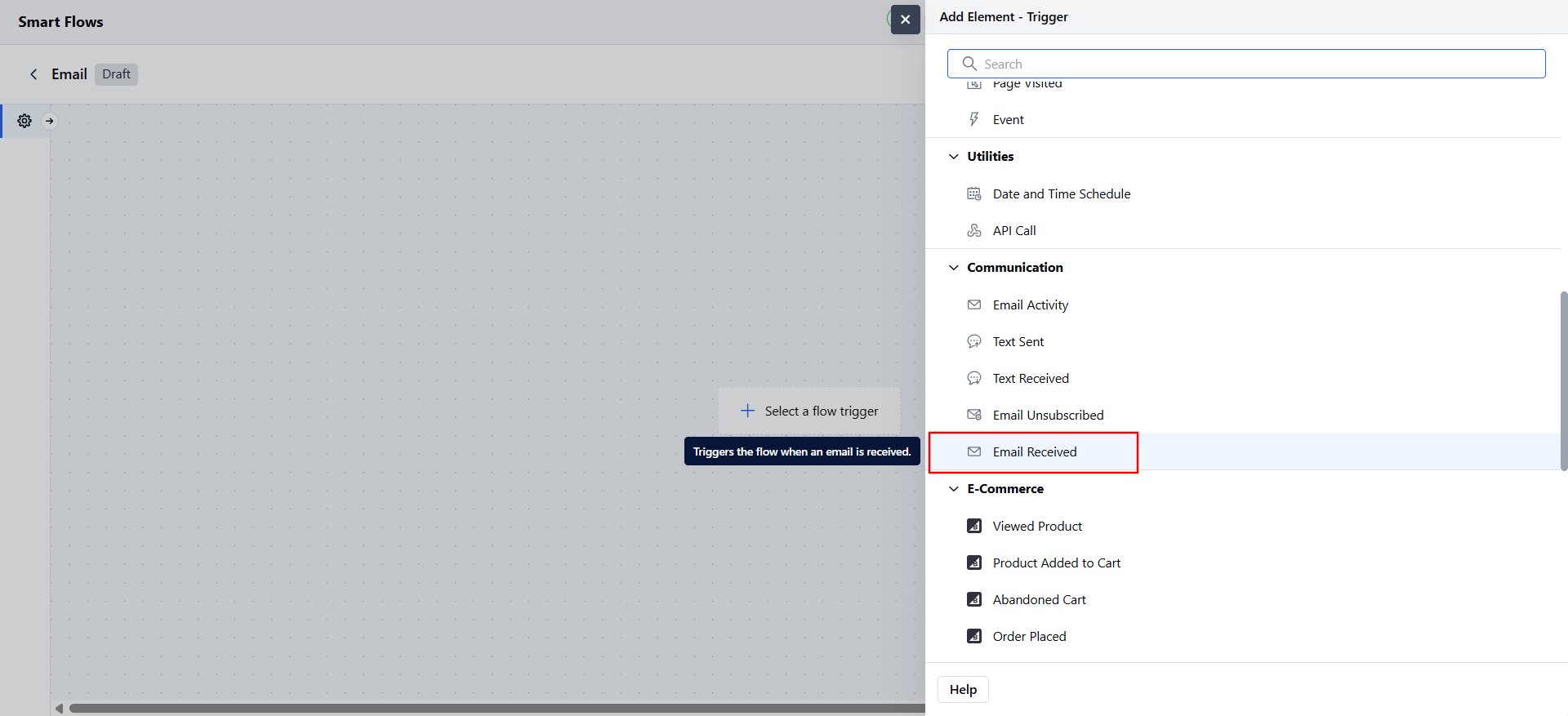Choose the API Call trigger
The width and height of the screenshot is (1568, 716).
[x=1244, y=230]
